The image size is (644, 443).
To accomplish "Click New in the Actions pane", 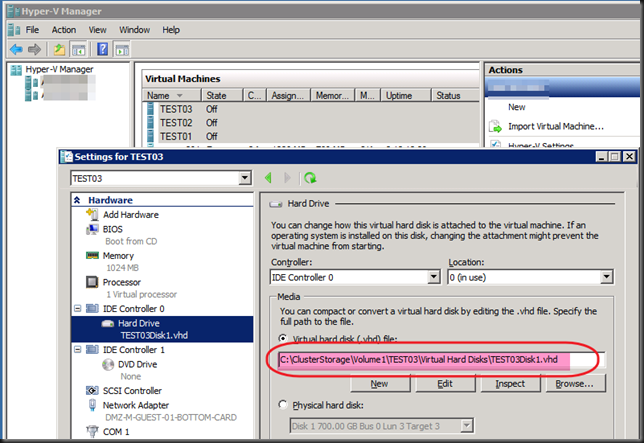I will (x=517, y=107).
